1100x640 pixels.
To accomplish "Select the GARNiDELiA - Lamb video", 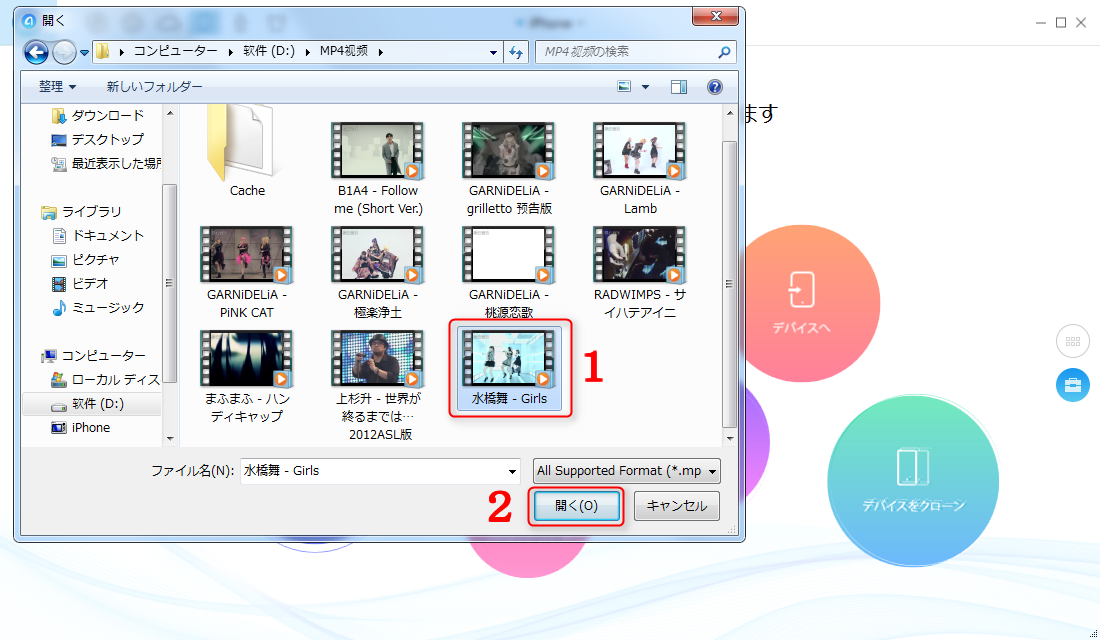I will [640, 168].
